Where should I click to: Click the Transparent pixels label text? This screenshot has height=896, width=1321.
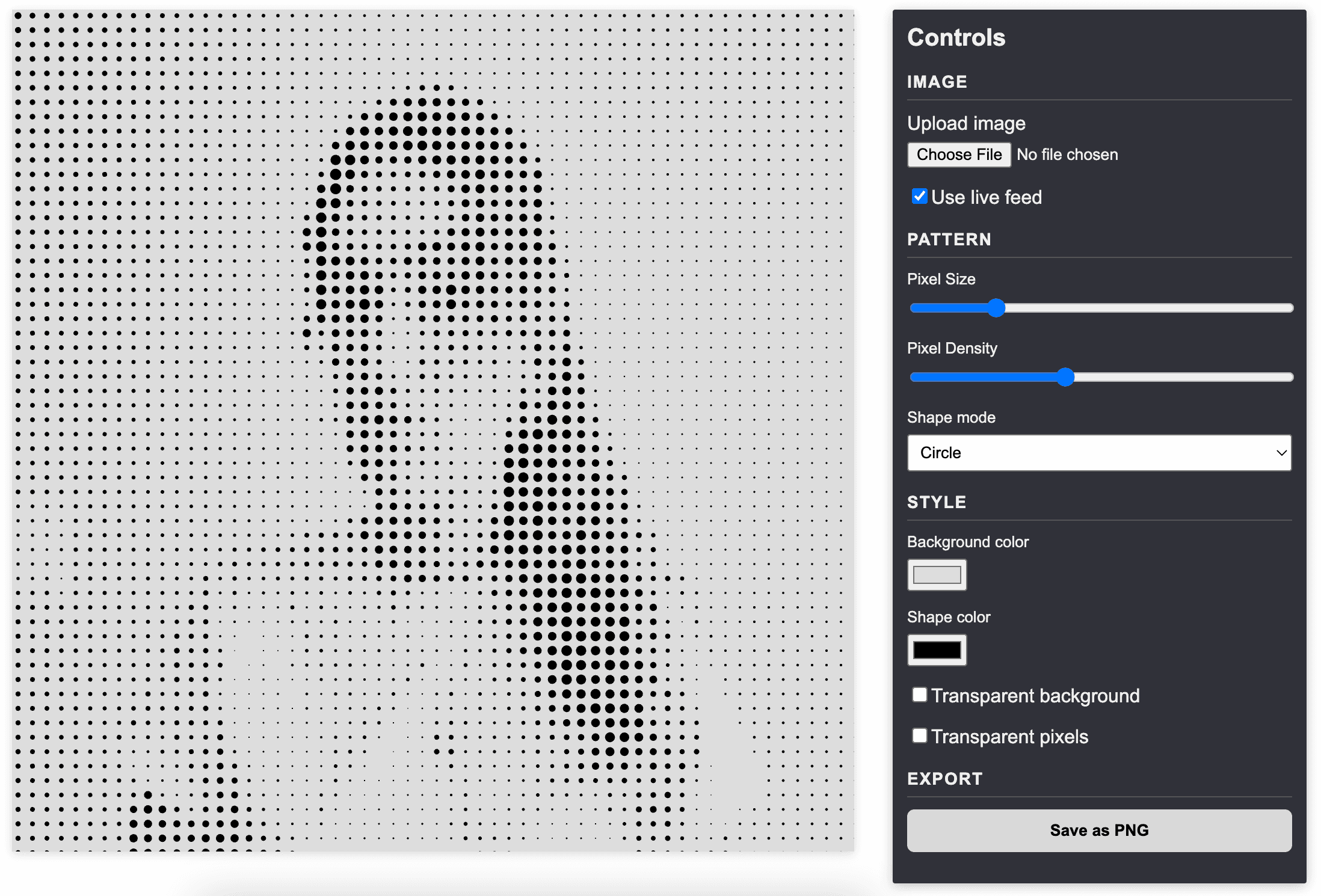pyautogui.click(x=1010, y=737)
